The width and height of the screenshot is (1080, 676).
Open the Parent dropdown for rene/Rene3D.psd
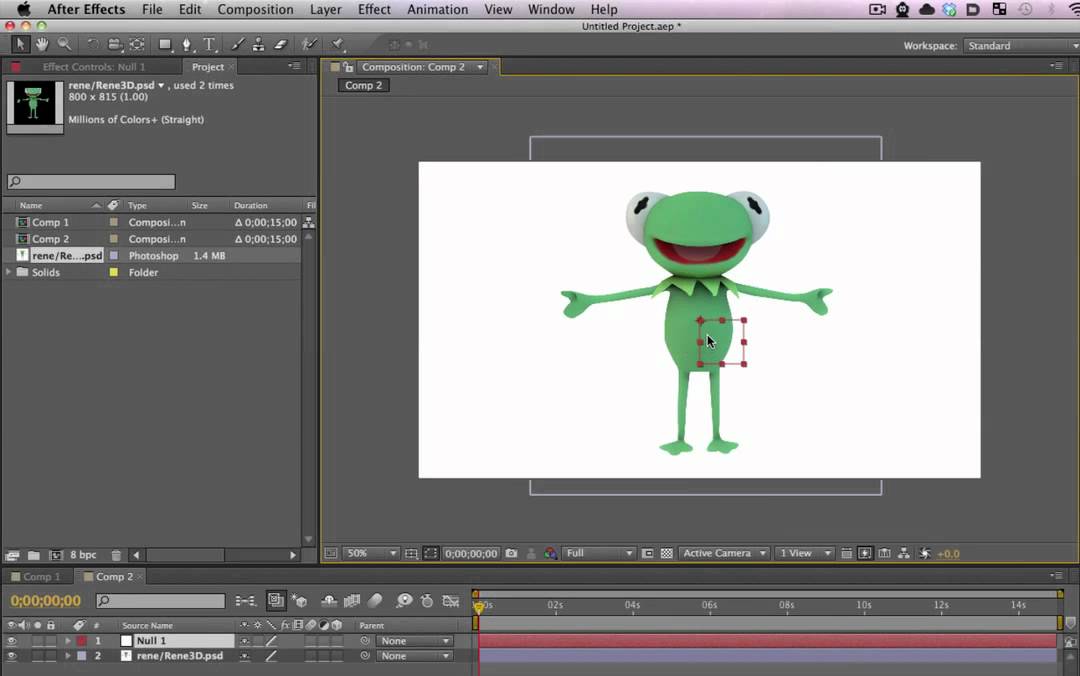click(415, 656)
